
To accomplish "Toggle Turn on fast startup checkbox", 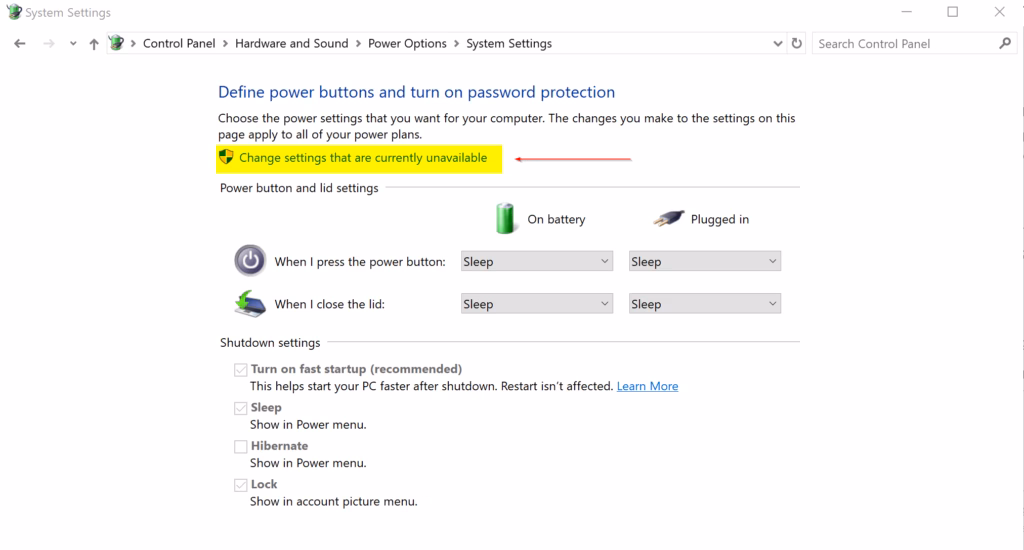I will [240, 370].
